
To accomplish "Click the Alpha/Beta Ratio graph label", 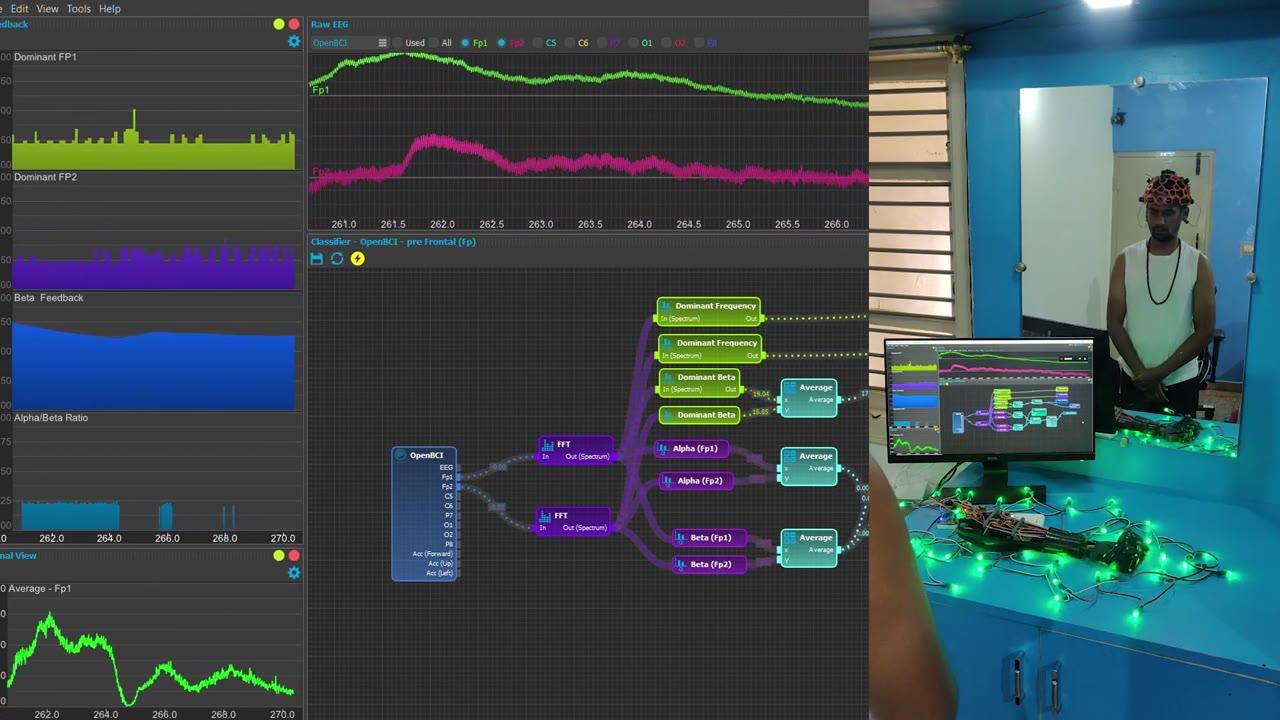I will pyautogui.click(x=51, y=418).
